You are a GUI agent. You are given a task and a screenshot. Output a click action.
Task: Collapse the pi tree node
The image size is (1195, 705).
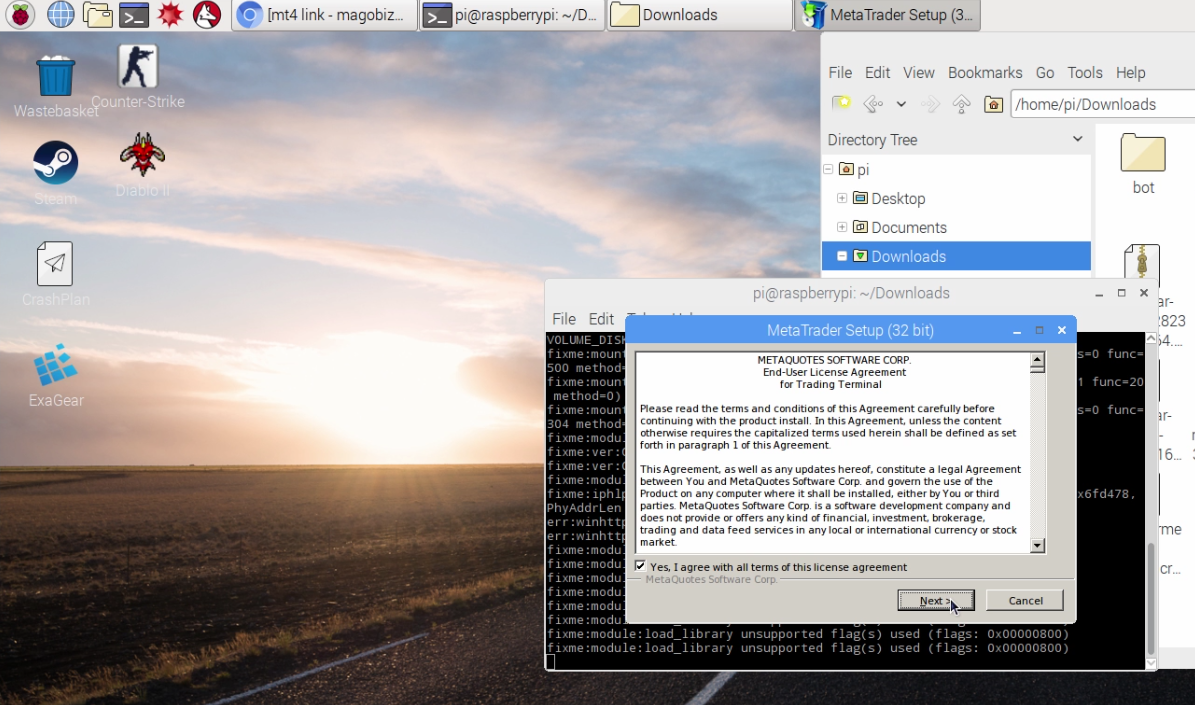(x=828, y=169)
